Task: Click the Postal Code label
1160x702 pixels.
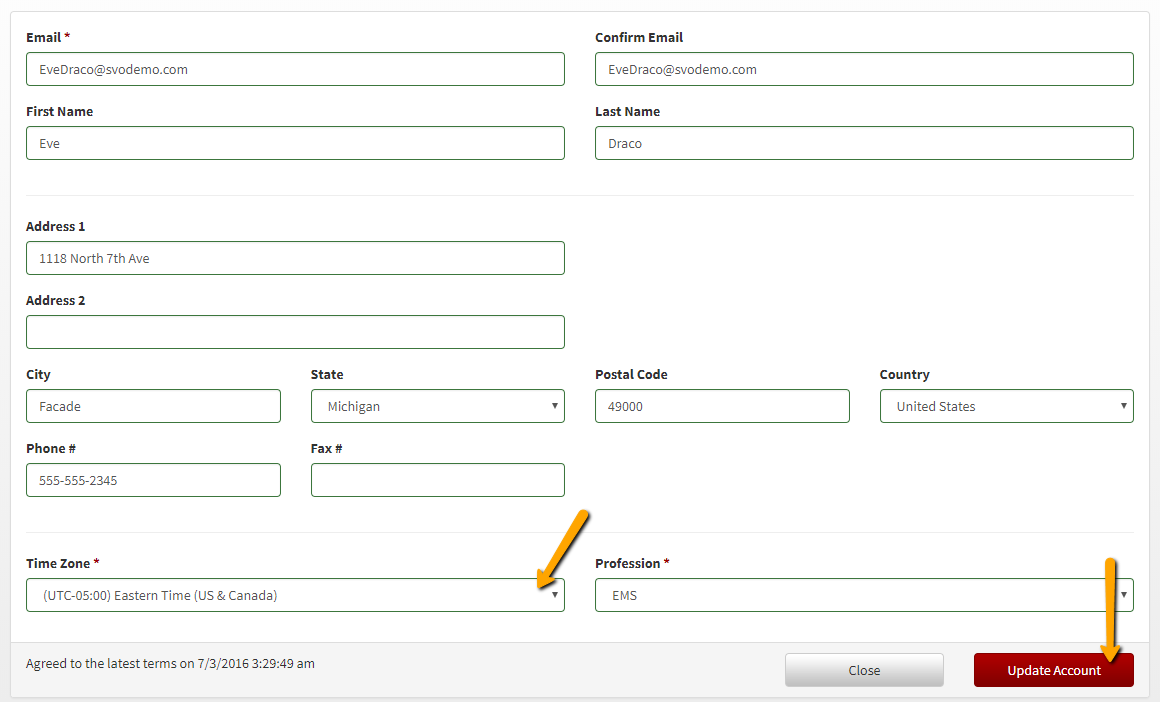Action: [x=631, y=374]
